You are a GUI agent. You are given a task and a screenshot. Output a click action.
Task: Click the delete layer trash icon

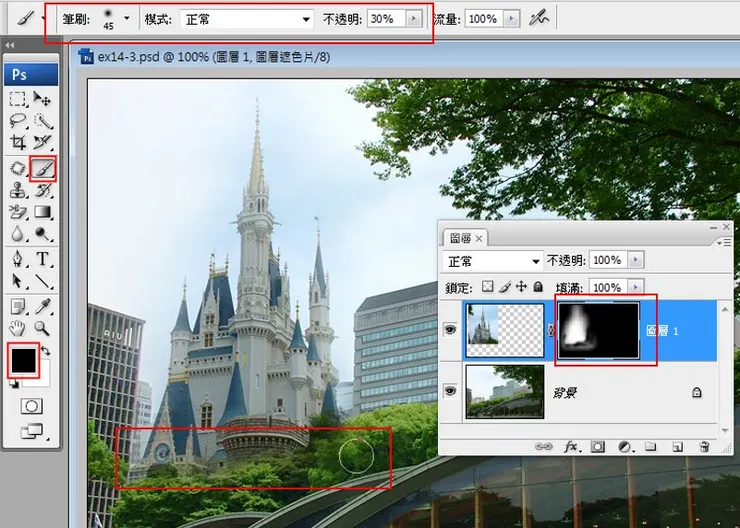pos(704,446)
